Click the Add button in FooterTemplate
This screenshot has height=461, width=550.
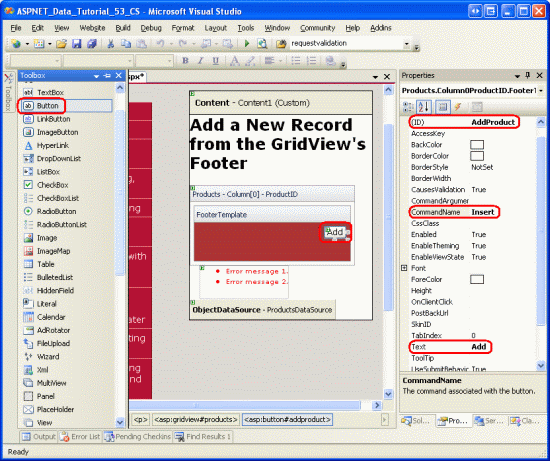(335, 232)
